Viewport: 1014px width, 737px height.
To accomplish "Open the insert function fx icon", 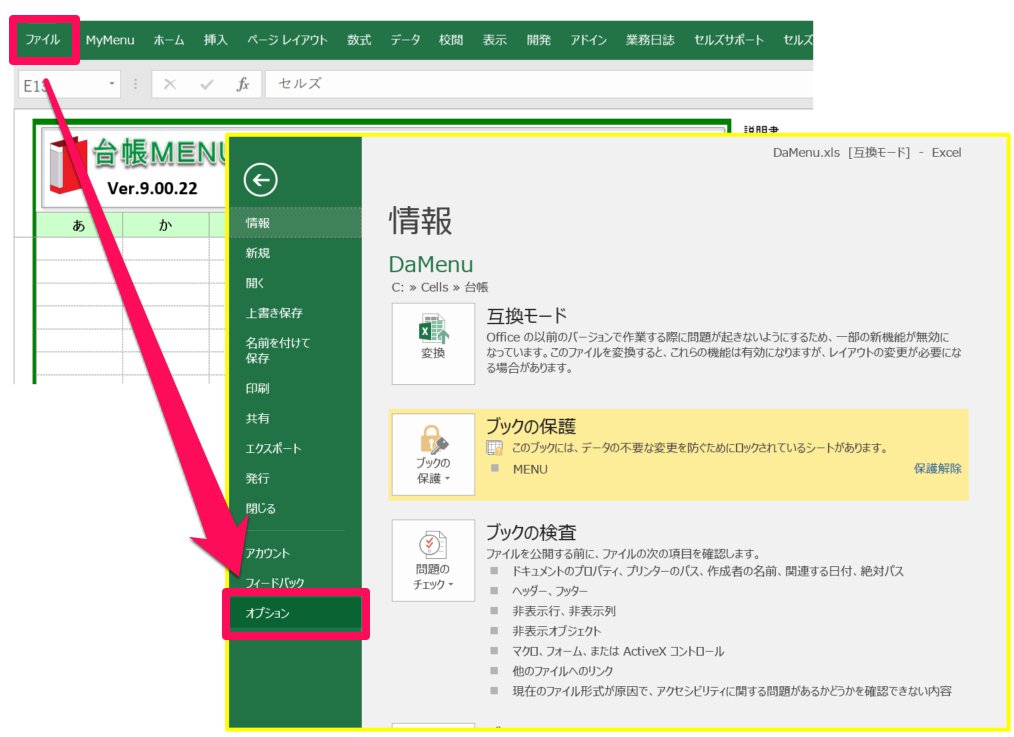I will (243, 84).
